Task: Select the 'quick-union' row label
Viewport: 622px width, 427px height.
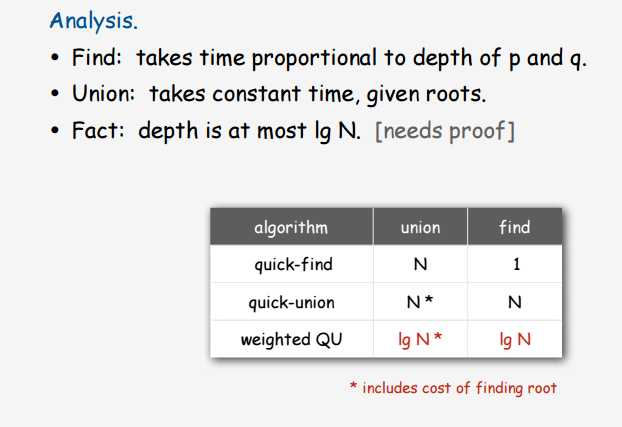Action: point(292,303)
